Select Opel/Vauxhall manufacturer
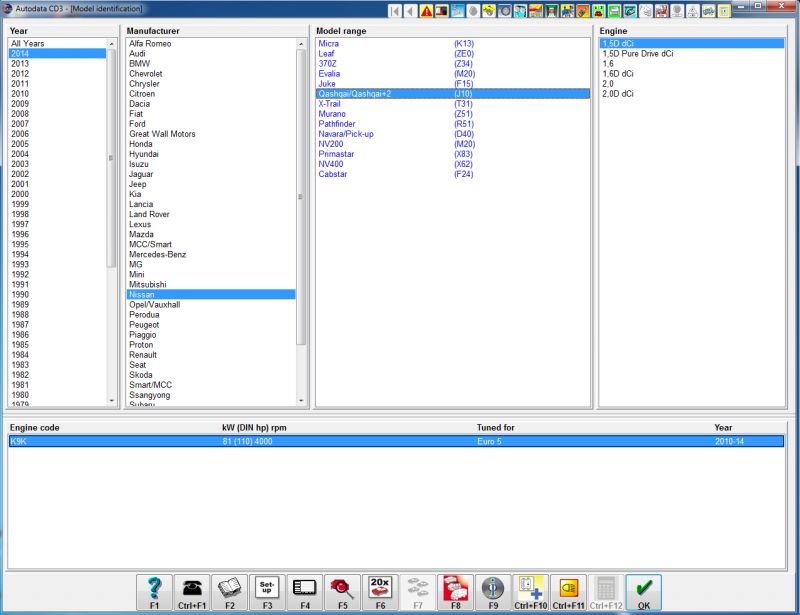 211,305
